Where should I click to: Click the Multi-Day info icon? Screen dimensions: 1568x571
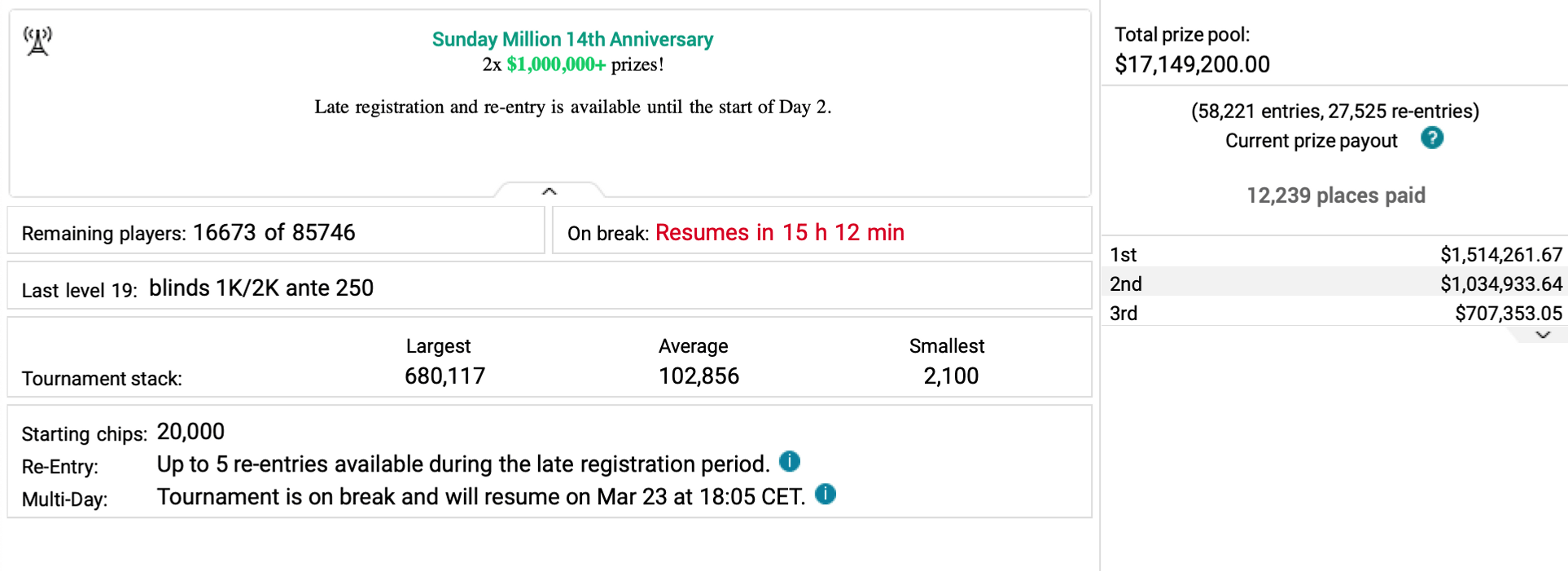(826, 494)
